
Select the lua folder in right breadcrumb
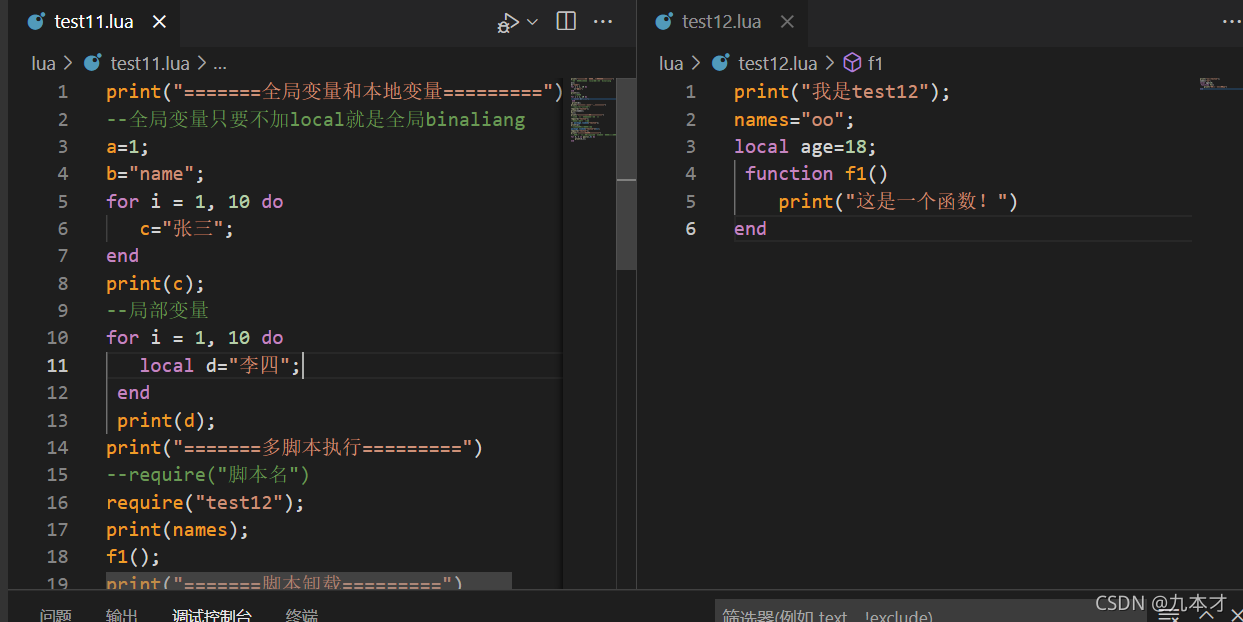[x=671, y=63]
